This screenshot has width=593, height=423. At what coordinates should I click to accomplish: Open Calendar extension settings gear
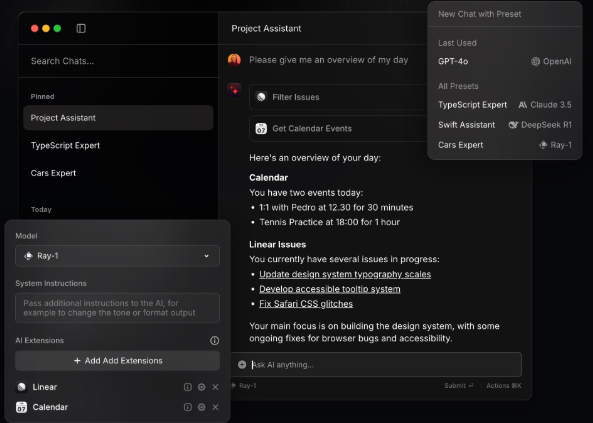coord(202,407)
